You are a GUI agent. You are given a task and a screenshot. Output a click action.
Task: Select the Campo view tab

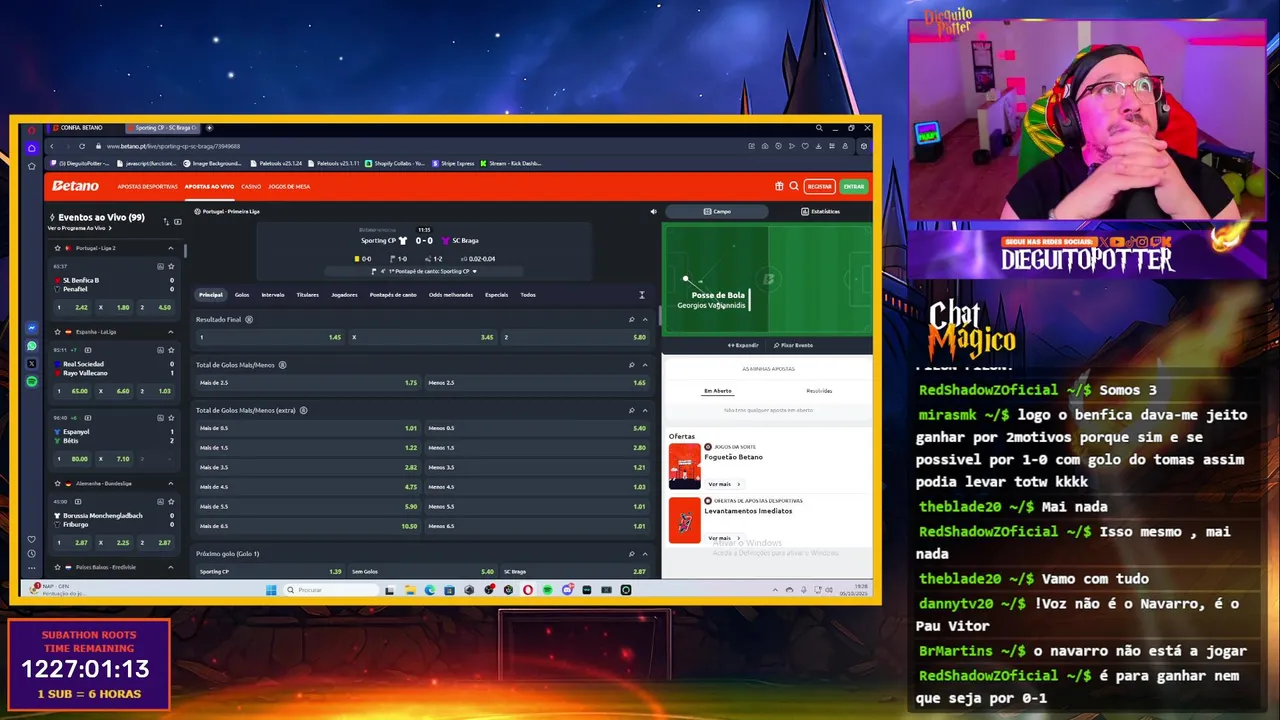click(x=717, y=211)
